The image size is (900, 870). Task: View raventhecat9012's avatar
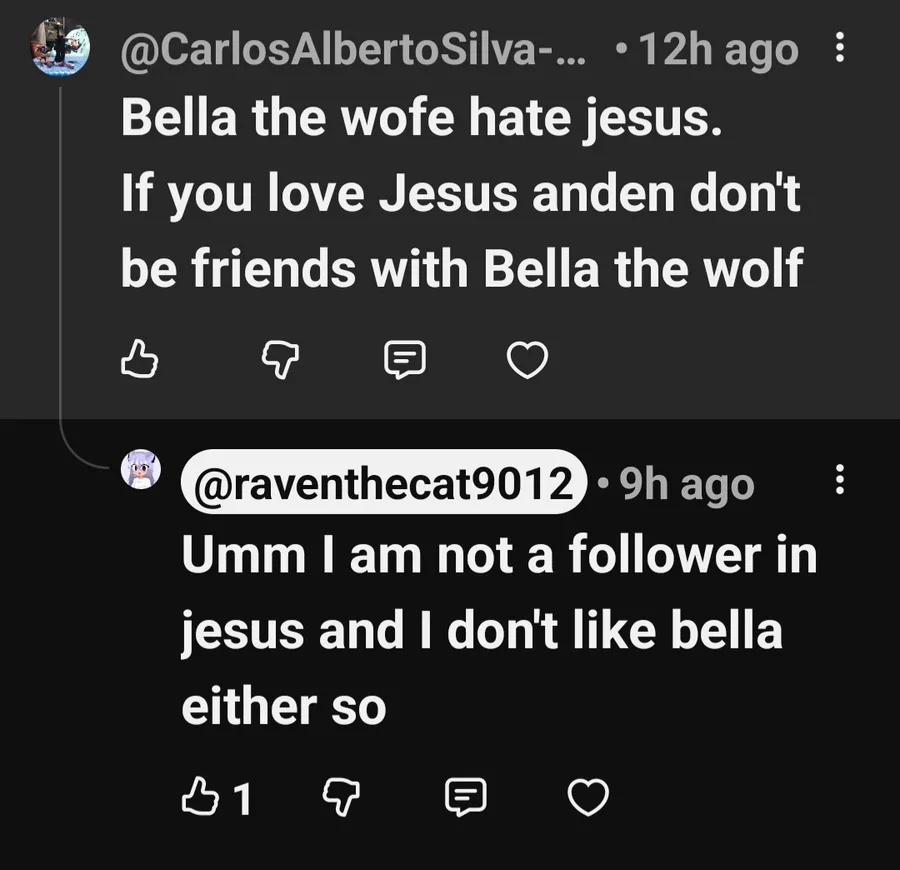(141, 469)
